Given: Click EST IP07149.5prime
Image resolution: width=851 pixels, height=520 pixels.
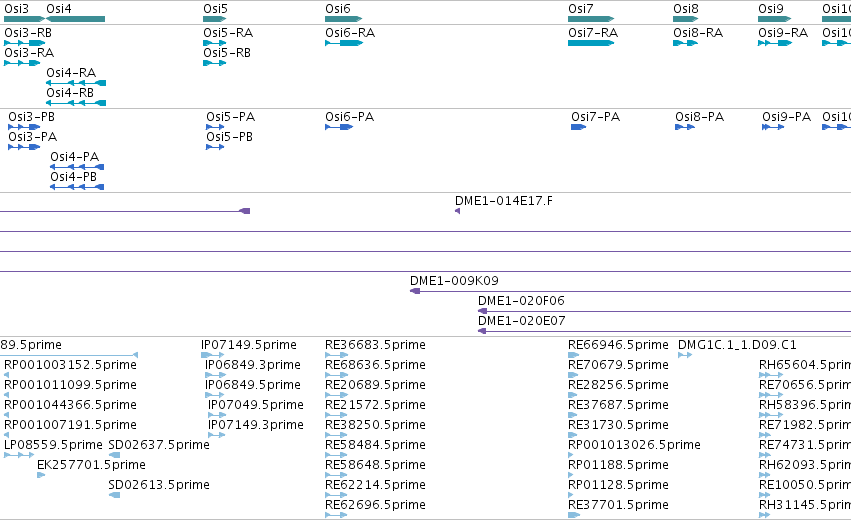Looking at the screenshot, I should 213,355.
